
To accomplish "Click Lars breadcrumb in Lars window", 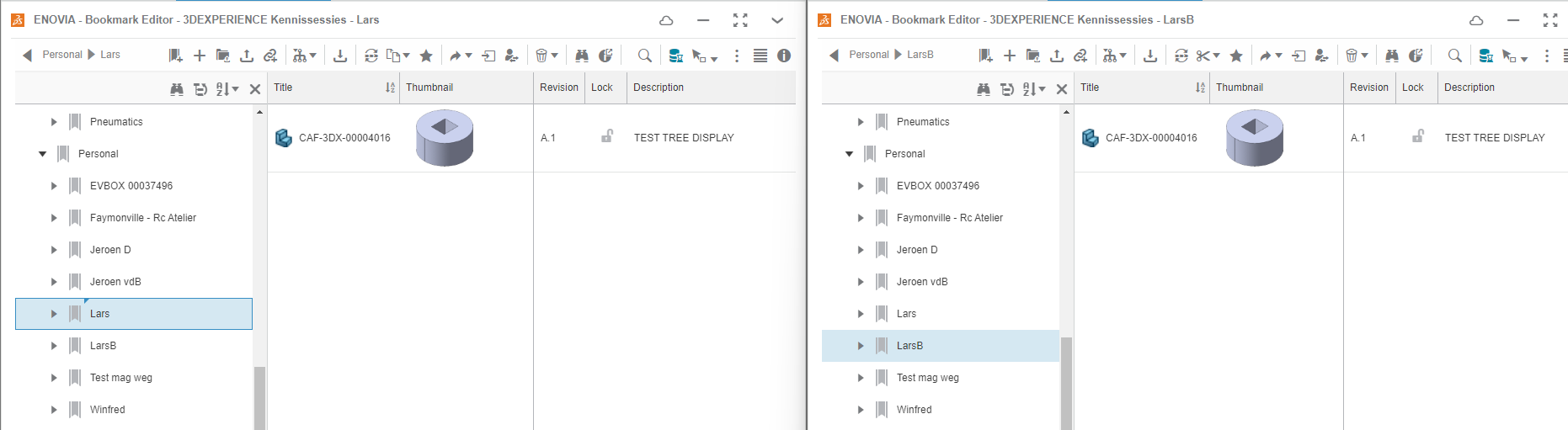I will pyautogui.click(x=110, y=55).
